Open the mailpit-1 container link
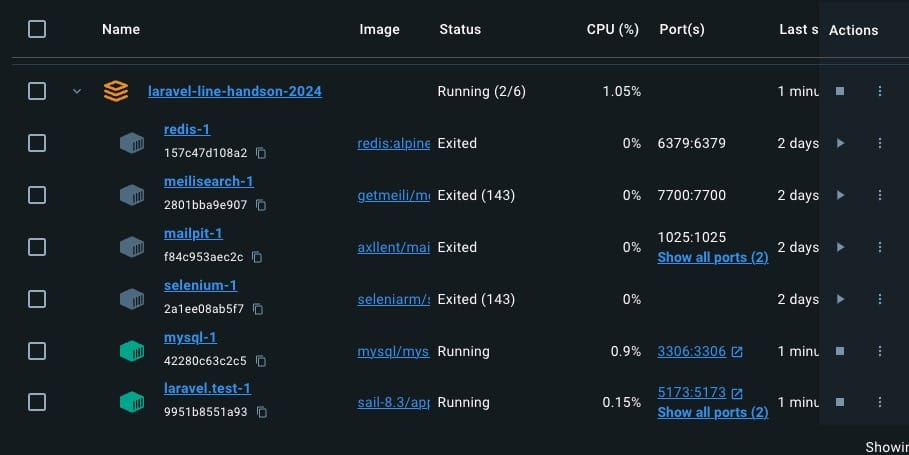The image size is (909, 455). coord(193,234)
